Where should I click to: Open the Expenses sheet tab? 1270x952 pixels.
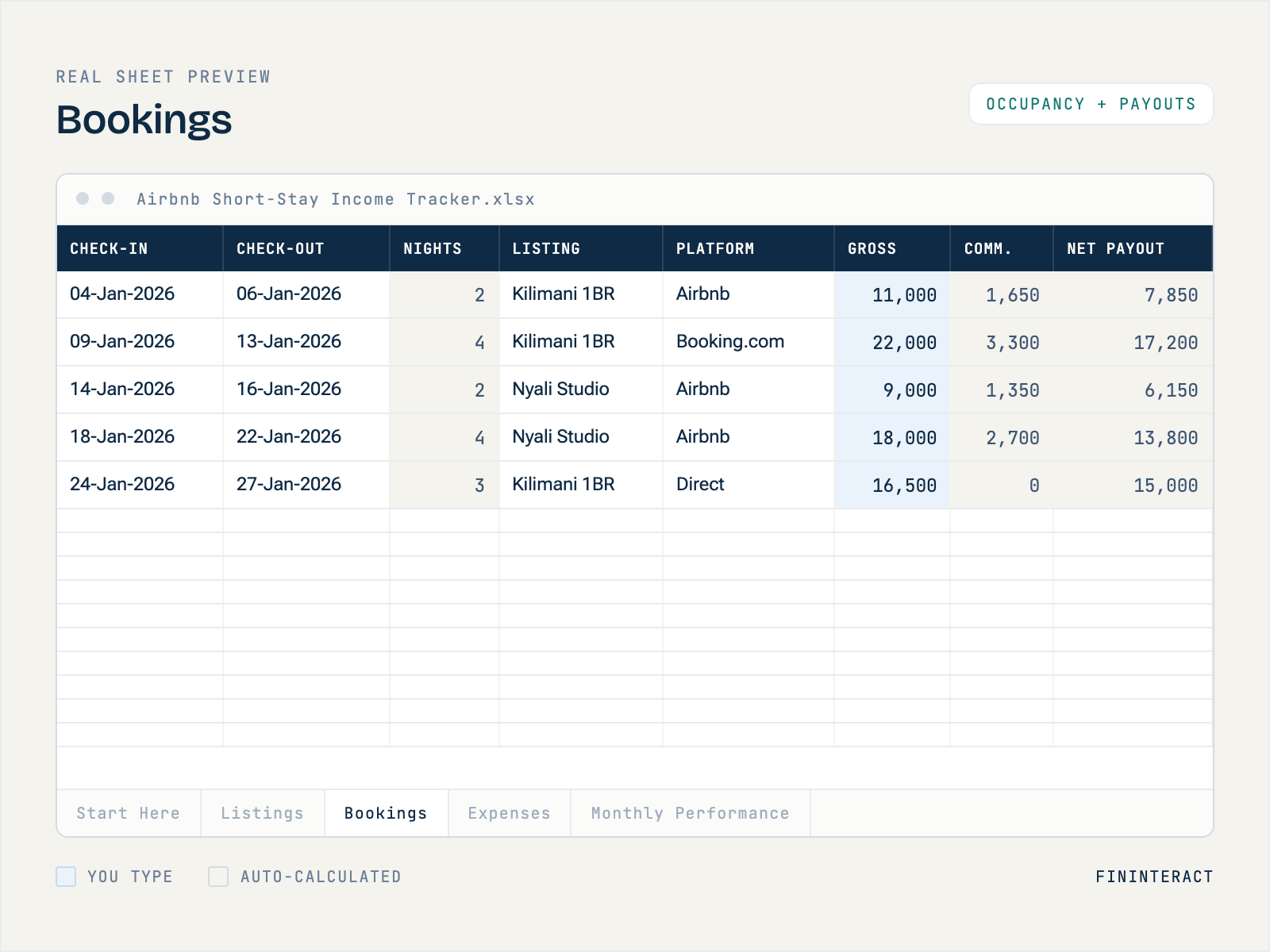click(x=510, y=813)
